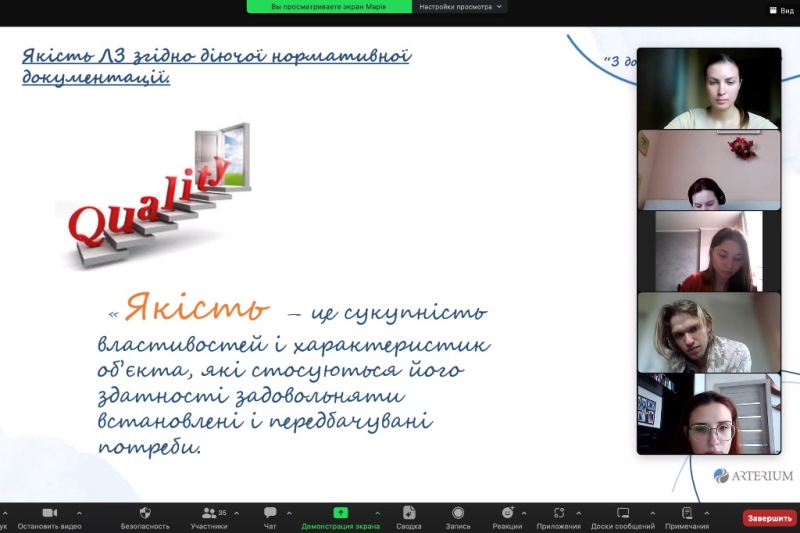Click the green screen viewing banner

[x=329, y=7]
